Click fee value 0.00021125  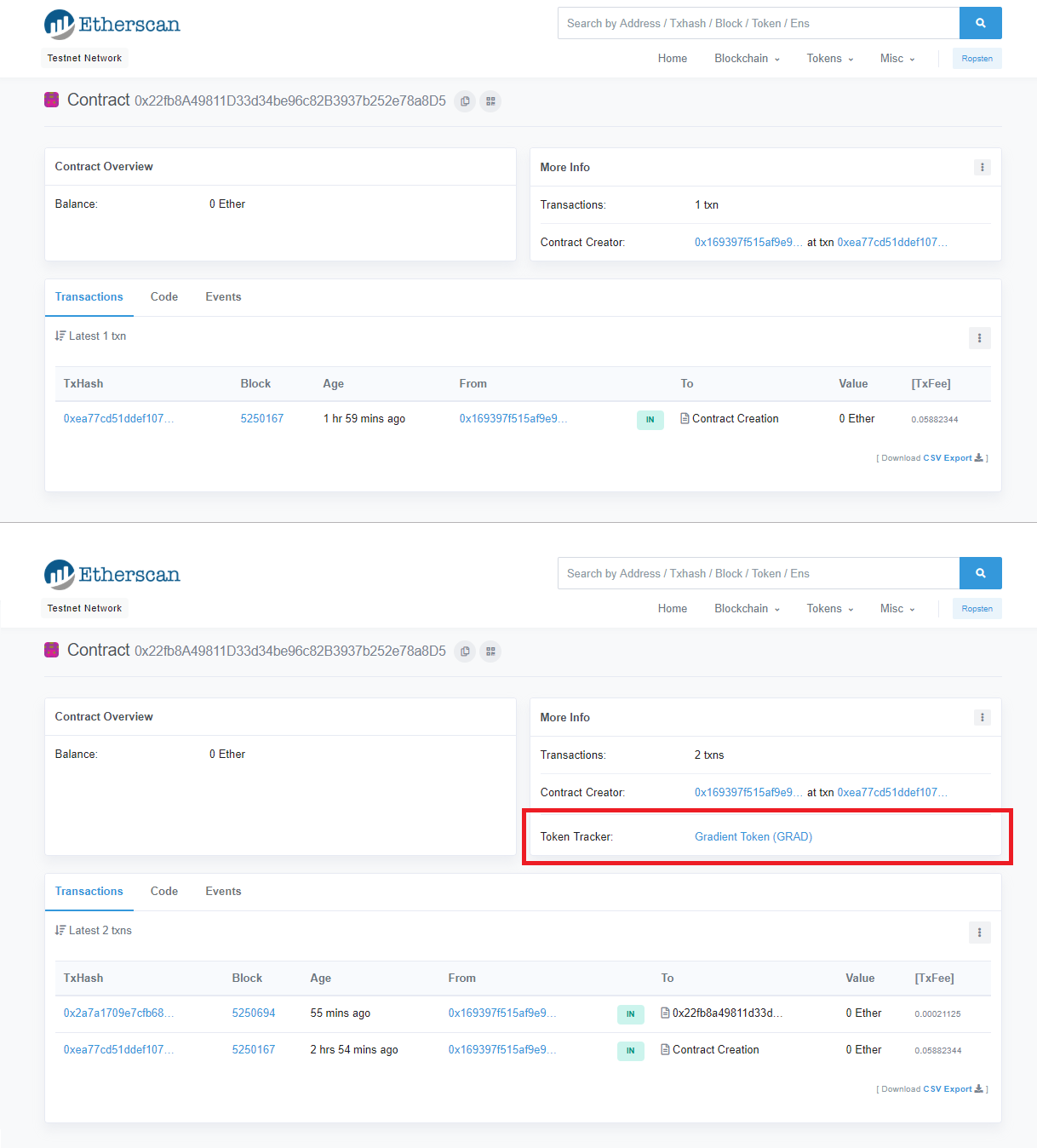937,1013
